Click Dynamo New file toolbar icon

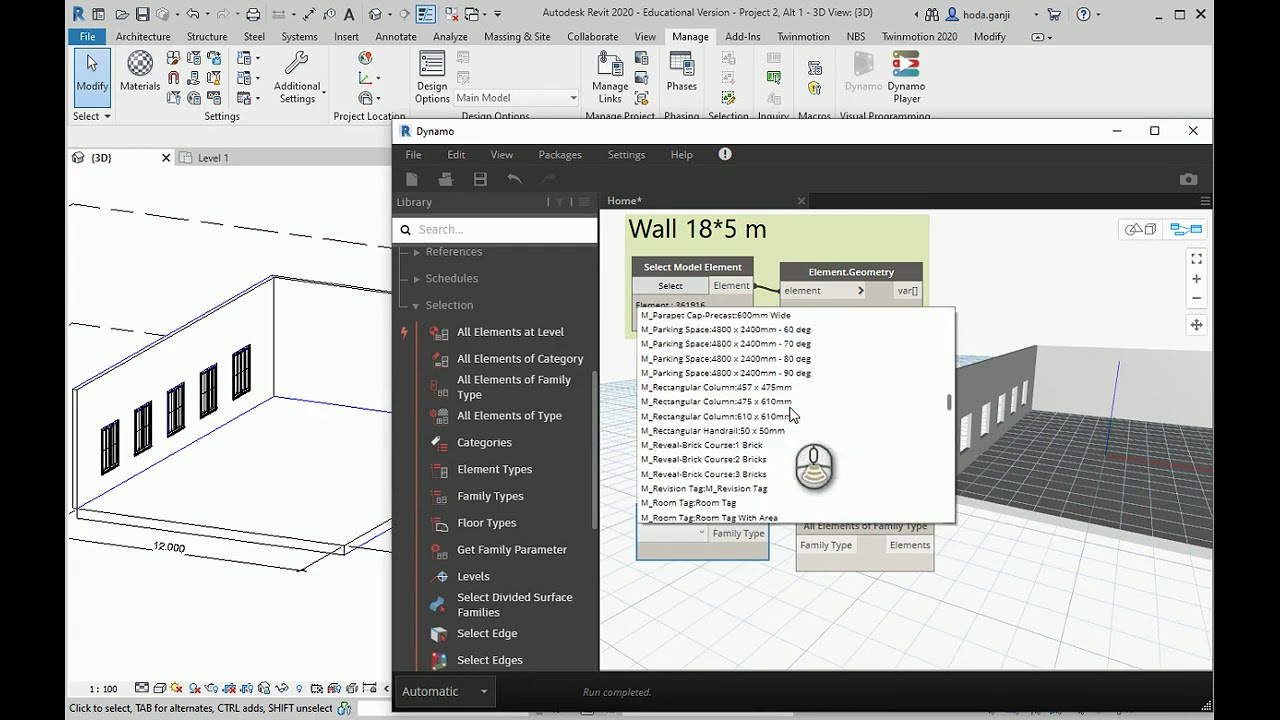click(x=412, y=179)
